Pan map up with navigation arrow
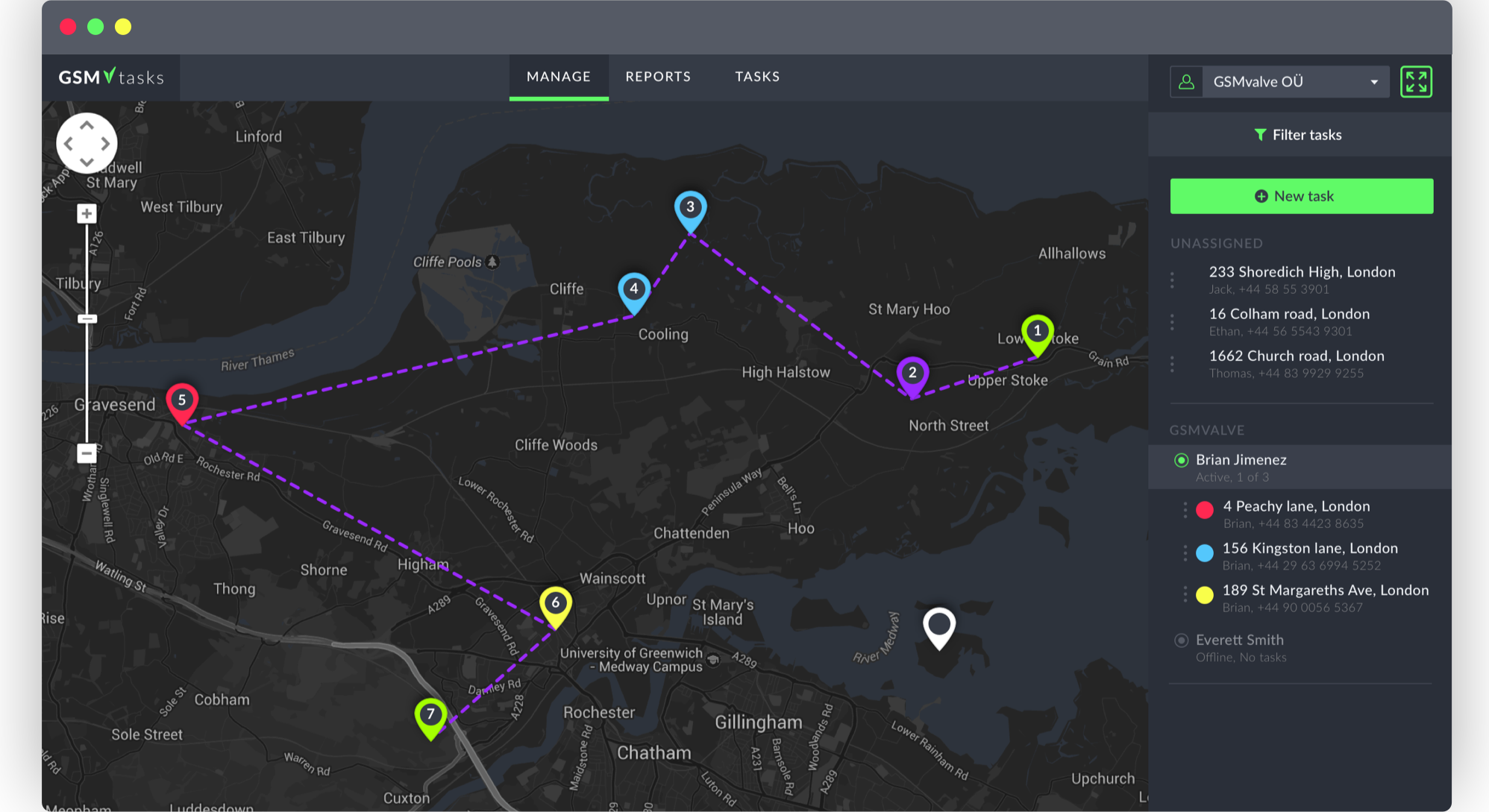The height and width of the screenshot is (812, 1489). tap(87, 125)
